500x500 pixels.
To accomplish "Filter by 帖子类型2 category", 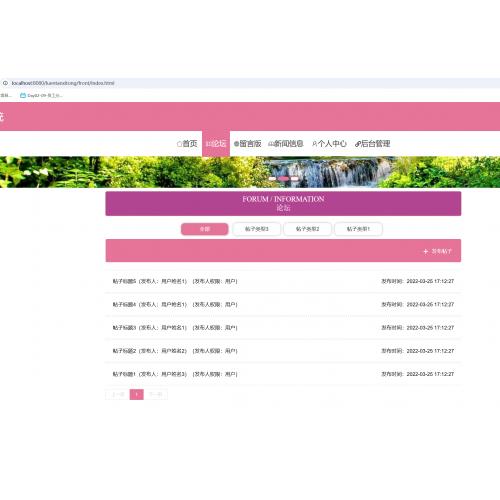I will click(307, 229).
